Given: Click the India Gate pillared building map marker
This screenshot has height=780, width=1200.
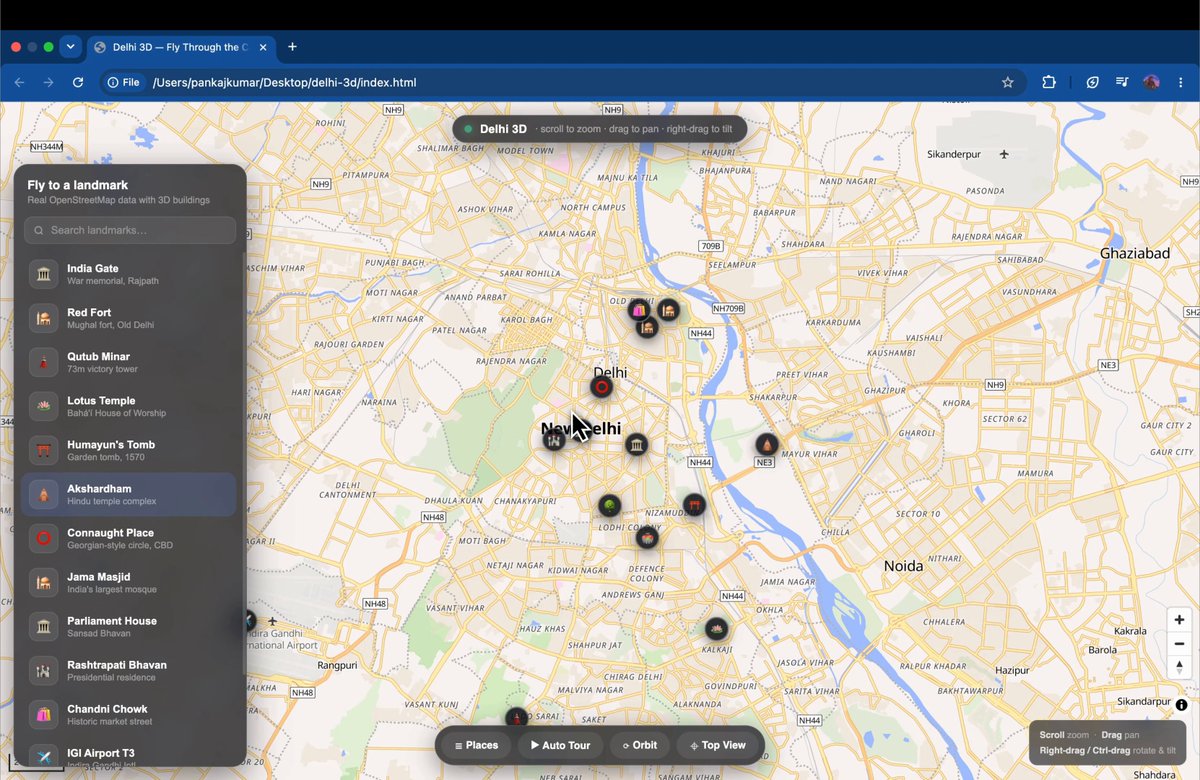Looking at the screenshot, I should [637, 445].
